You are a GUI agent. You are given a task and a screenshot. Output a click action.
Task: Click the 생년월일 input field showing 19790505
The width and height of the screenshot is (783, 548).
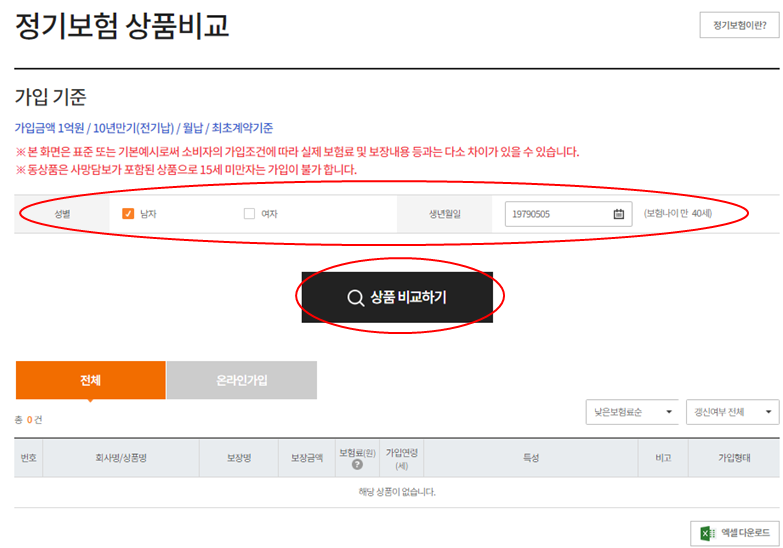click(x=568, y=214)
